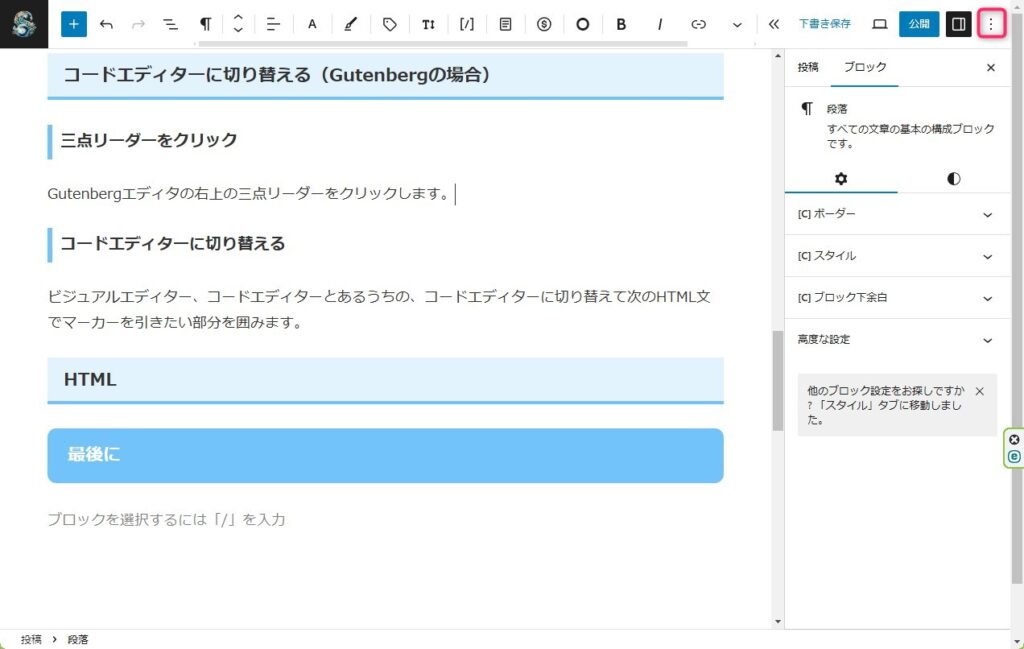1024x649 pixels.
Task: Dismiss the block settings notice
Action: tap(979, 391)
